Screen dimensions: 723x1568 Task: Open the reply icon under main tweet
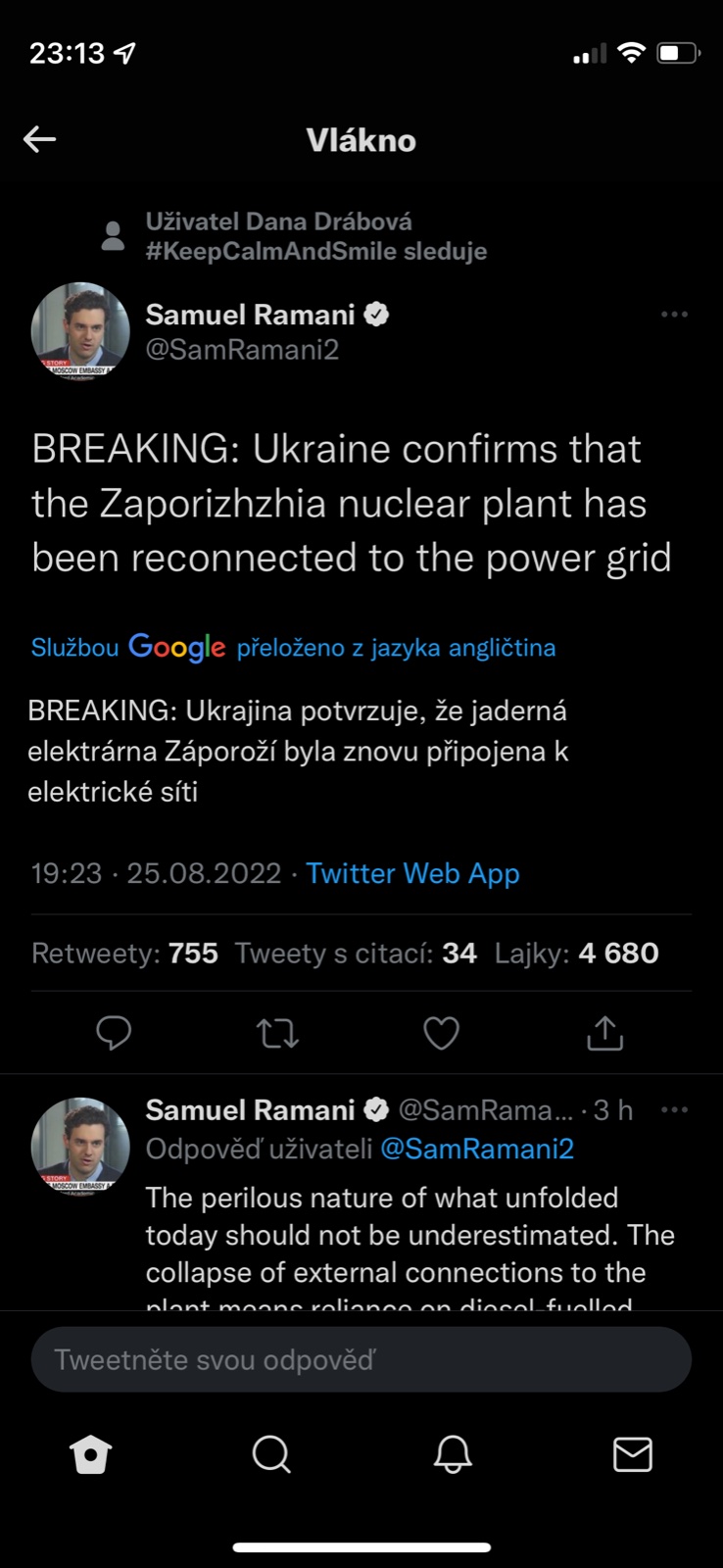(114, 1033)
